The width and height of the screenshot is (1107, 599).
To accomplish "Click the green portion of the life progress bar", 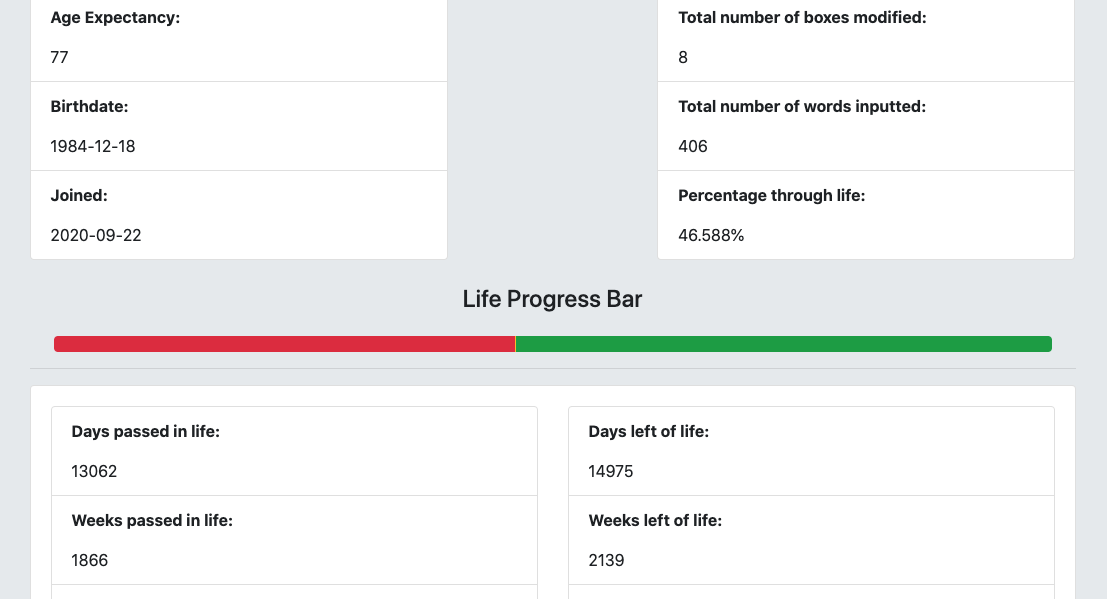I will [783, 344].
